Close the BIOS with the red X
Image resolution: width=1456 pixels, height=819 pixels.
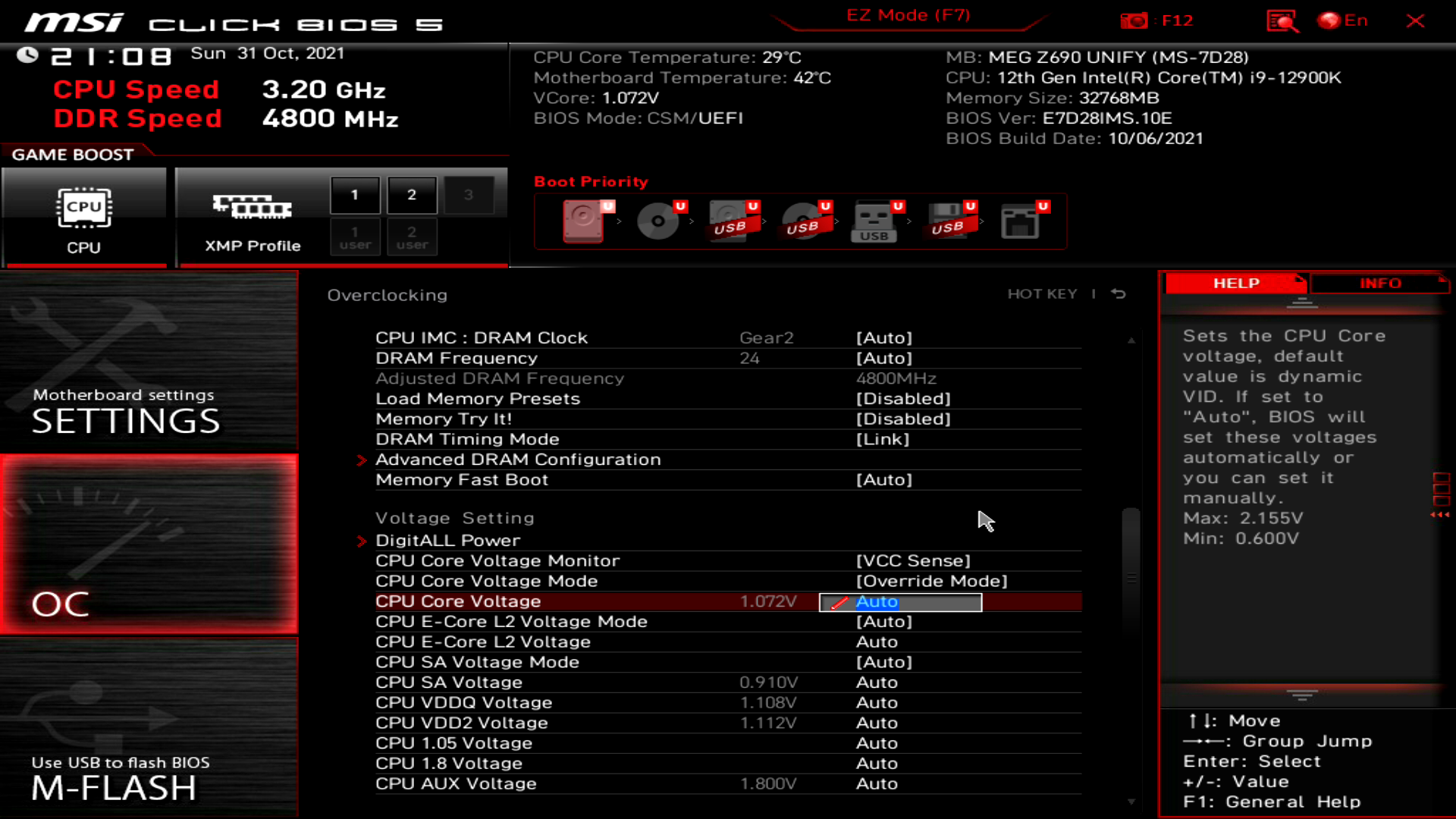[x=1415, y=20]
